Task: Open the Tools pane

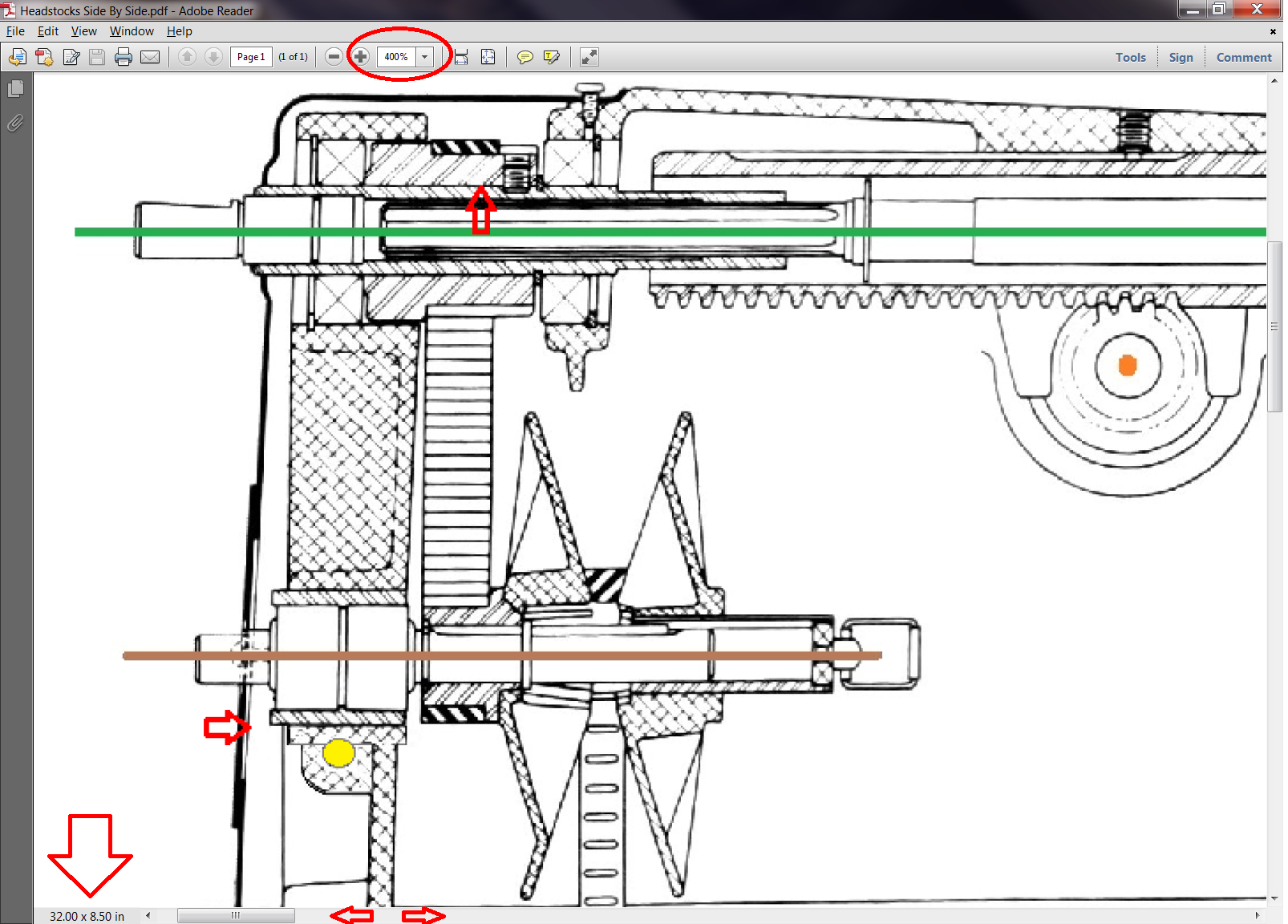Action: tap(1131, 58)
